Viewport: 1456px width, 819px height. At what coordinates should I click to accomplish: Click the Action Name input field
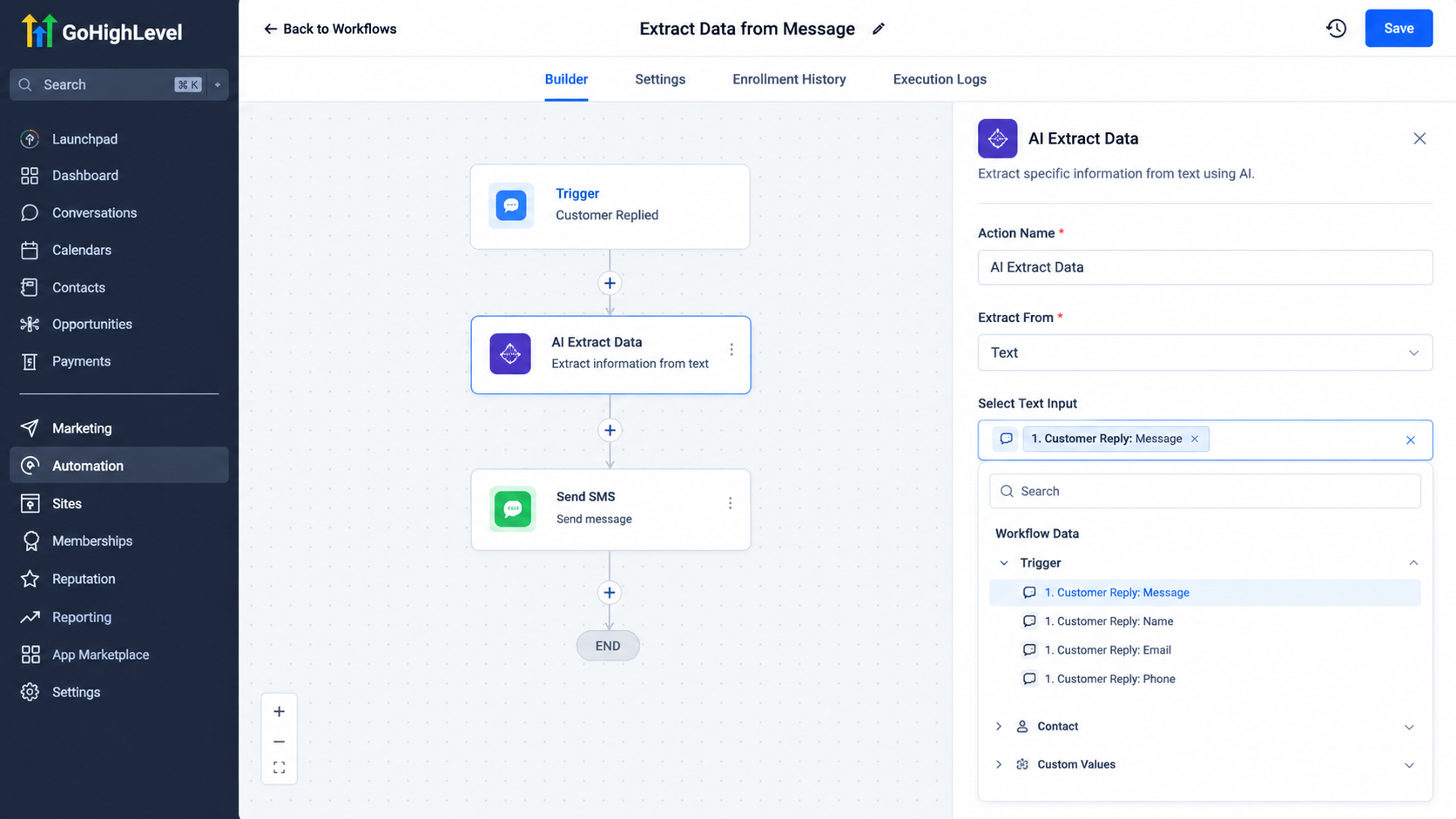tap(1205, 267)
